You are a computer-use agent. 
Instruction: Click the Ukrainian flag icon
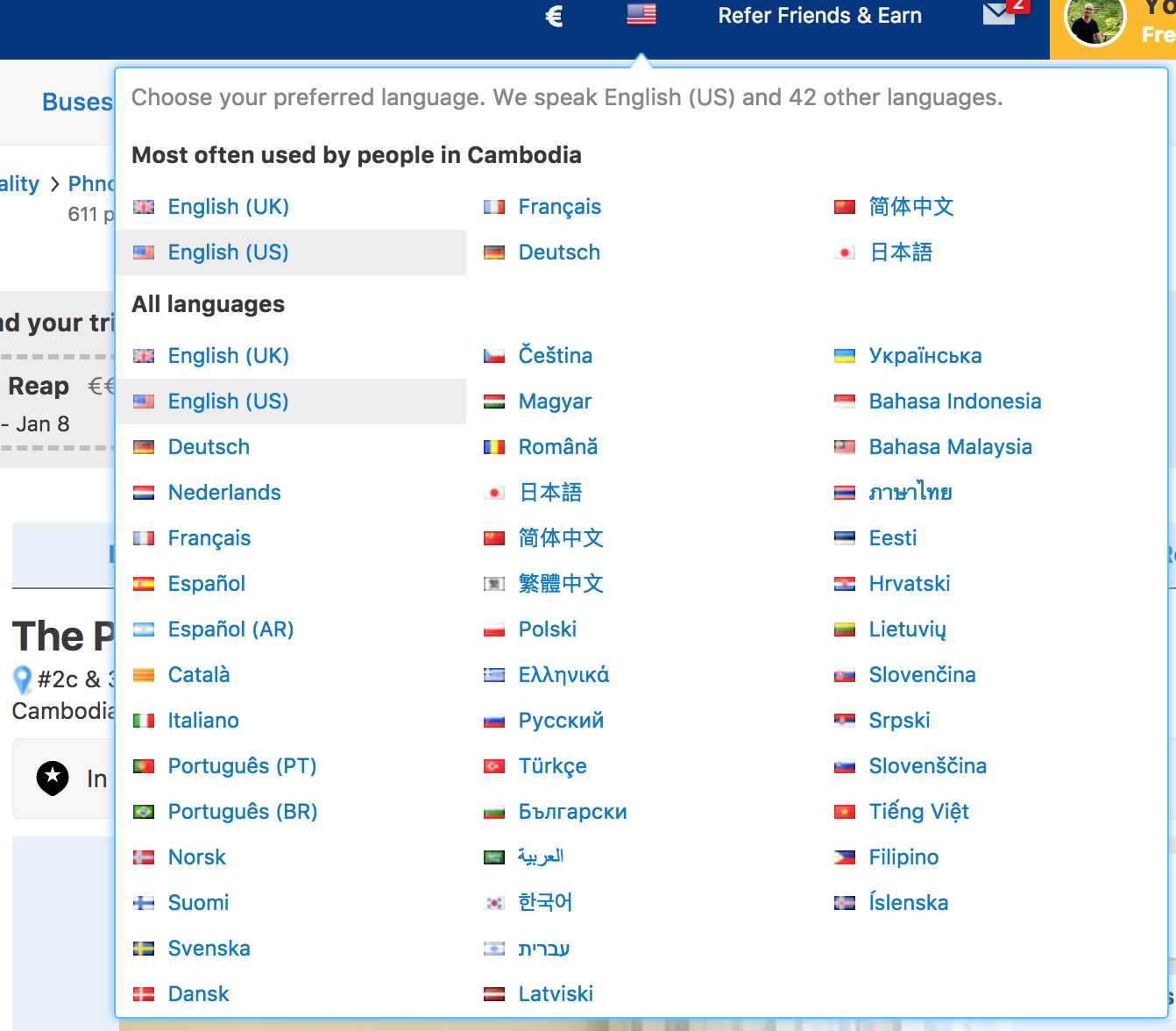tap(844, 356)
